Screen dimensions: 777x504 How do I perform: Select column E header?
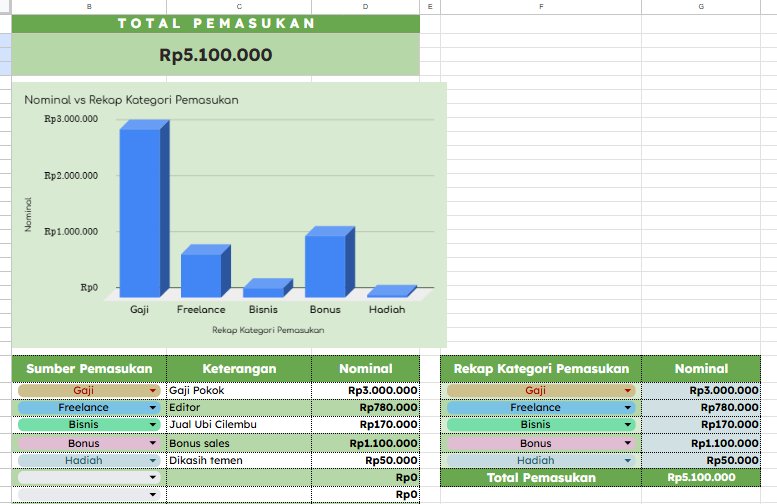click(x=430, y=6)
